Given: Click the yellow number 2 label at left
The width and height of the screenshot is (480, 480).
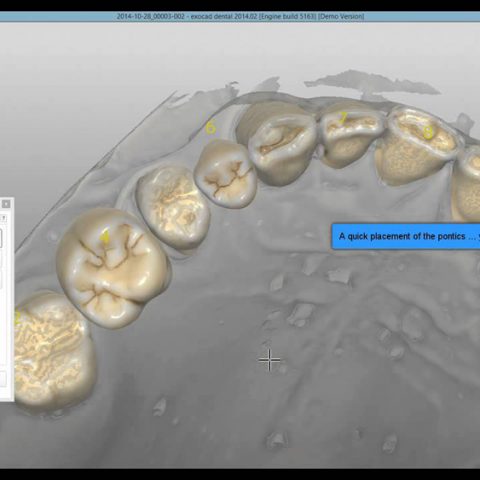Looking at the screenshot, I should [x=17, y=318].
